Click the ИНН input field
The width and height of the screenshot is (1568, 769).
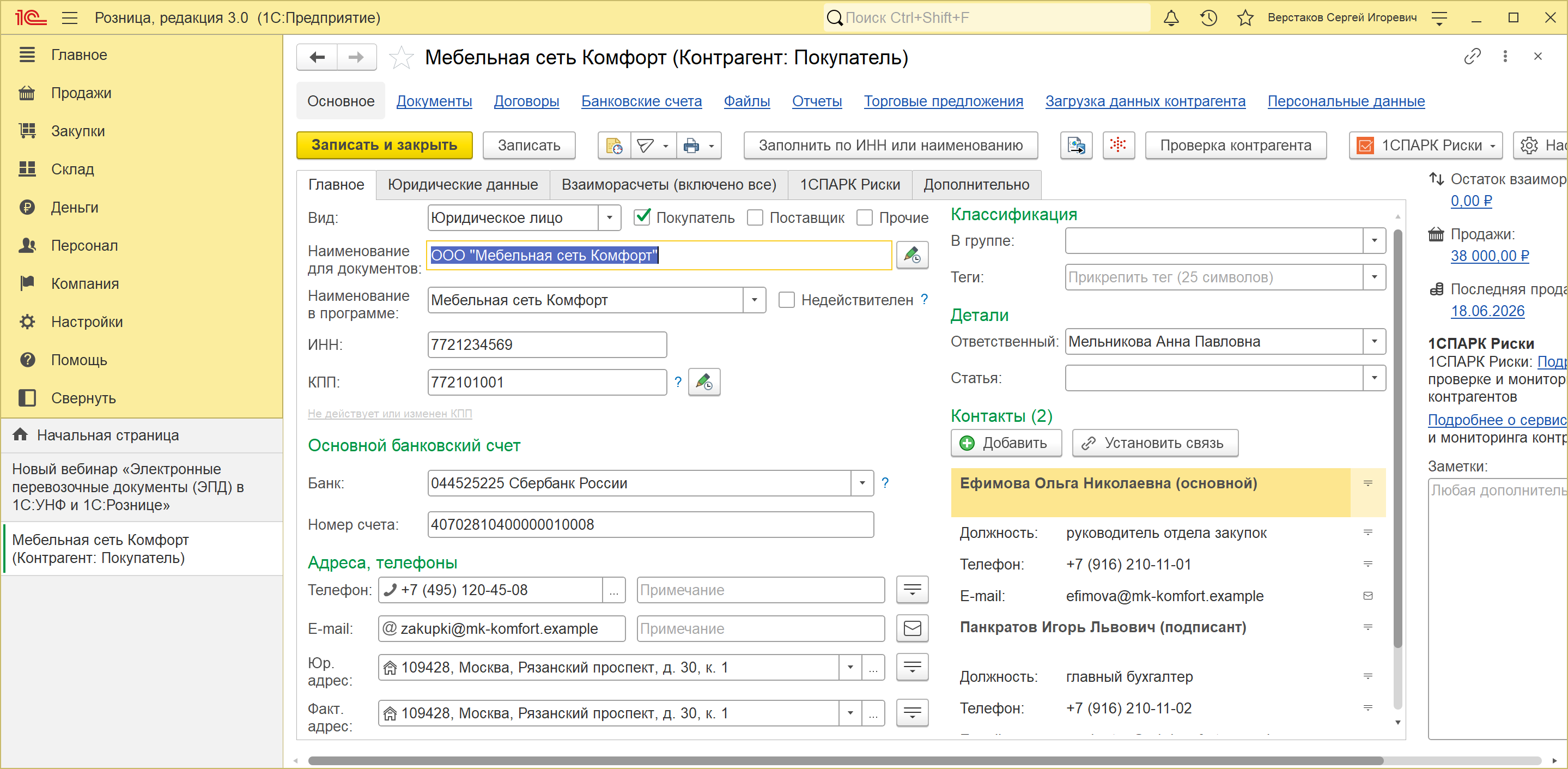(x=546, y=345)
